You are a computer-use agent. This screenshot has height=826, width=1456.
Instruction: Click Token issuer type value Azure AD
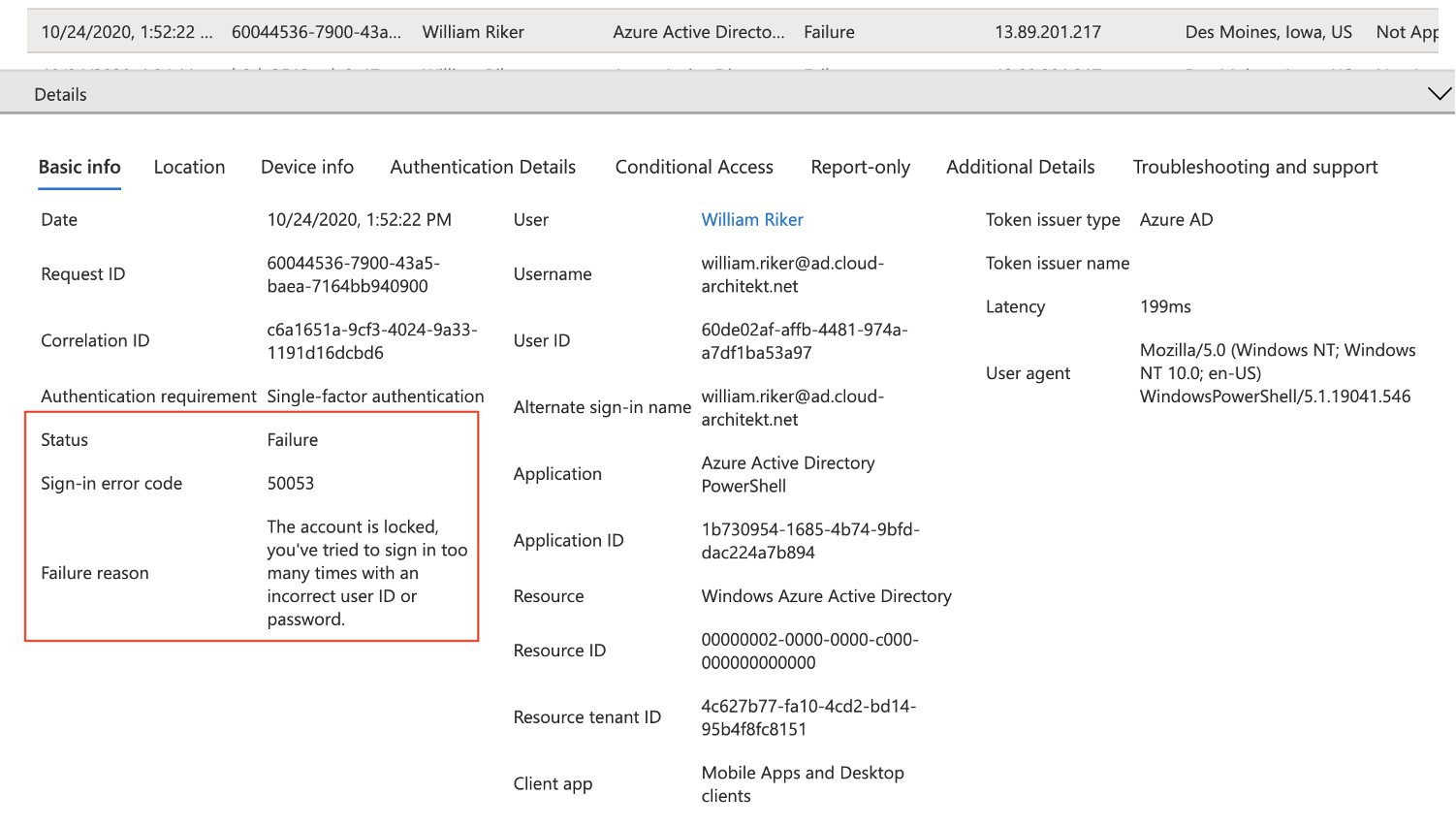1177,220
